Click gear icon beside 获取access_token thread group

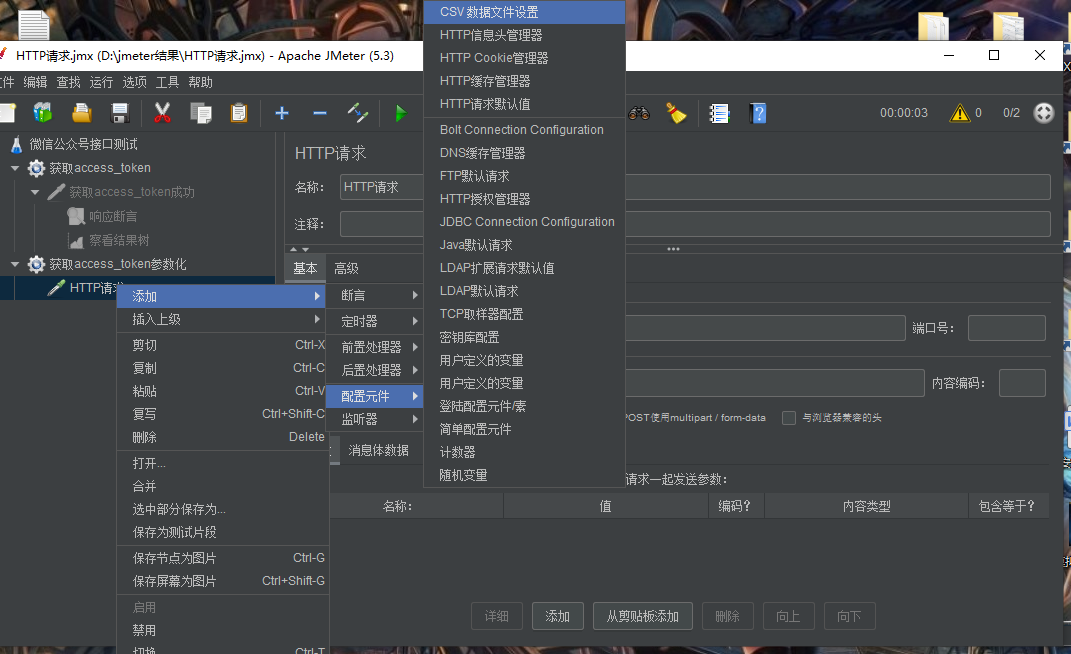point(36,168)
